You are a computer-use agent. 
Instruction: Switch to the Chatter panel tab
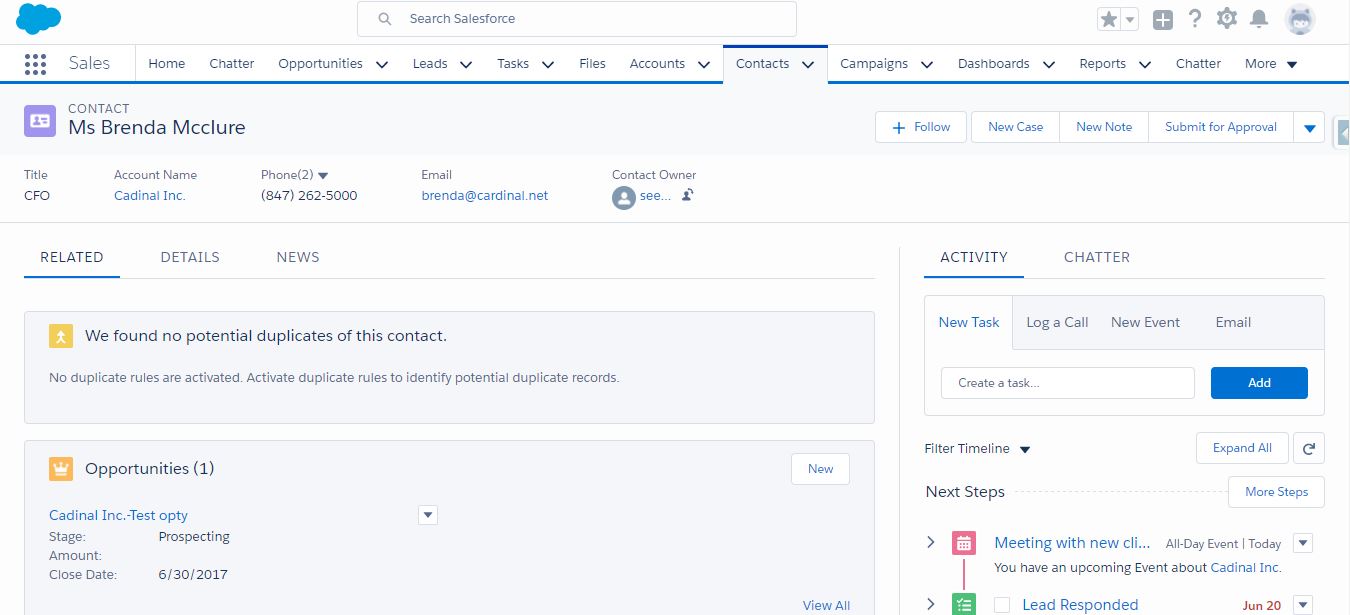(x=1097, y=257)
